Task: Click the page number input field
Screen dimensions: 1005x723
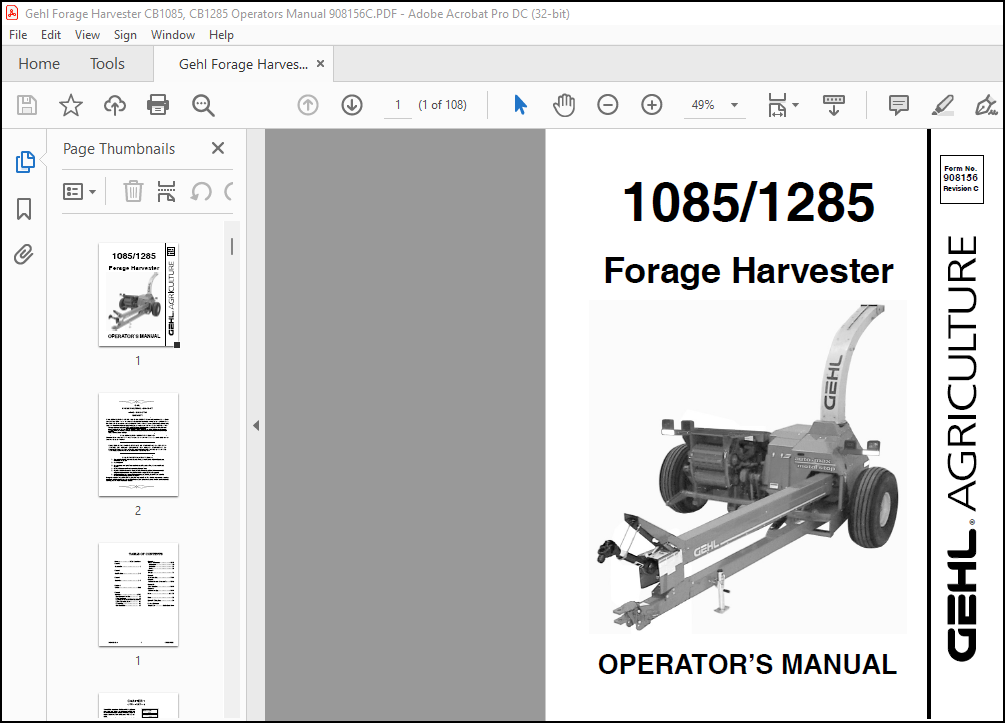Action: [397, 104]
